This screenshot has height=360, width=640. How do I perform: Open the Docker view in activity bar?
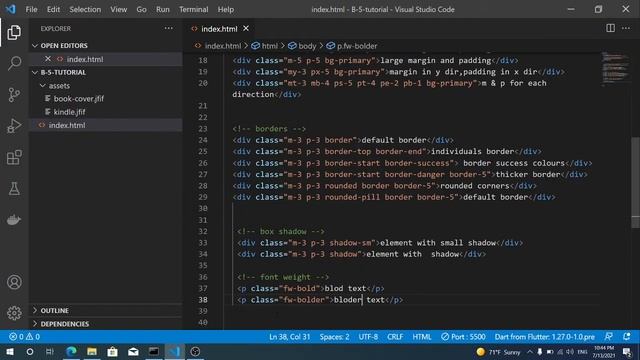tap(14, 220)
